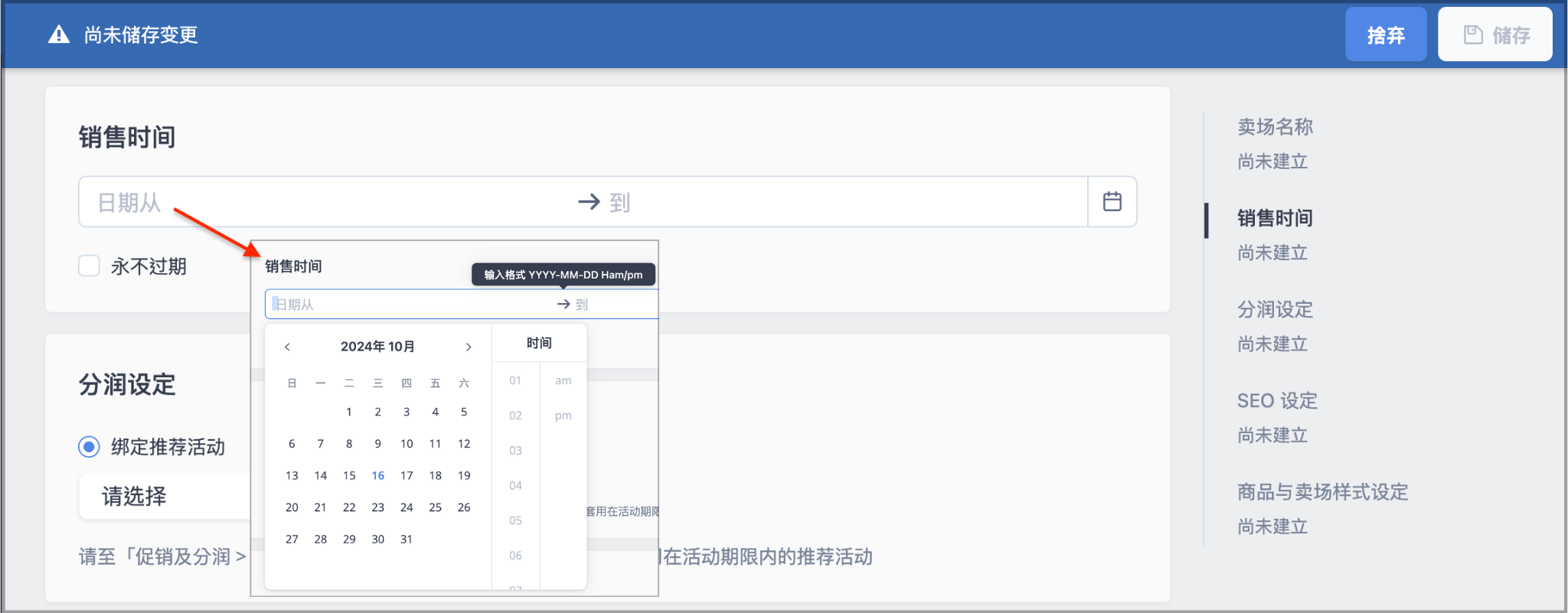
Task: Choose hour 06 in time column
Action: coord(515,556)
